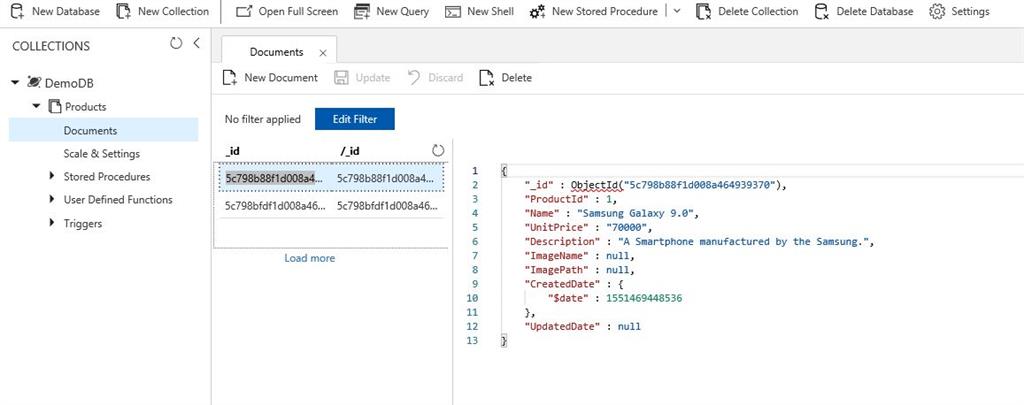Open Full Screen view
The width and height of the screenshot is (1024, 405).
[x=286, y=11]
